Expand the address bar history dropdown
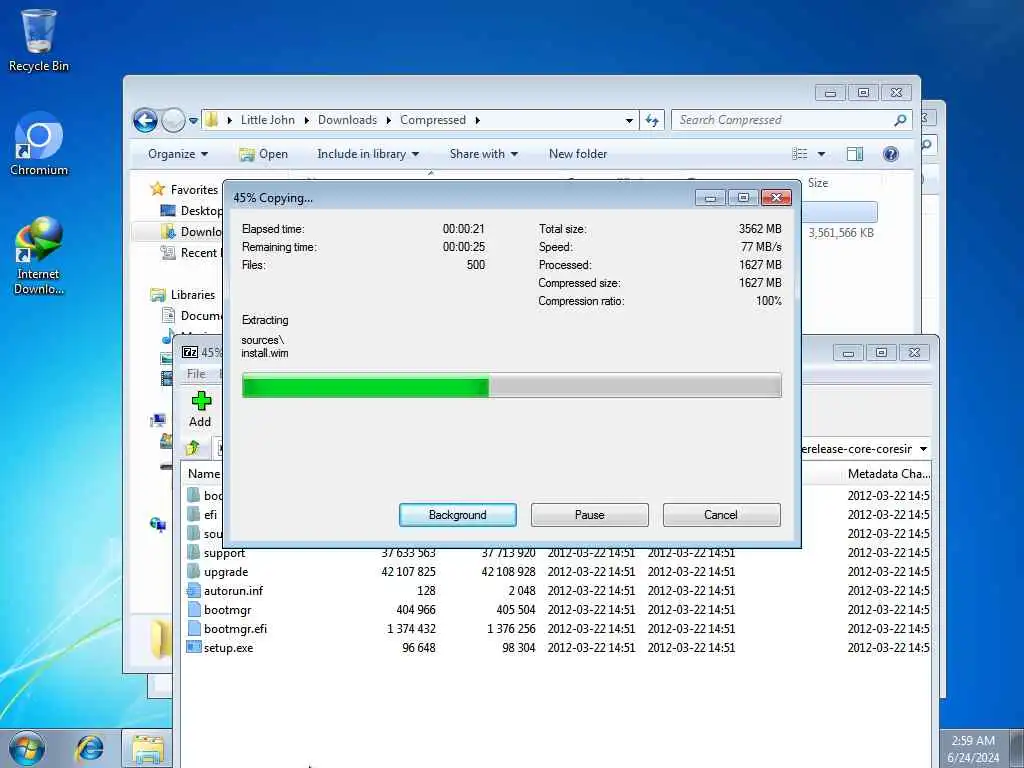Image resolution: width=1024 pixels, height=768 pixels. [629, 121]
